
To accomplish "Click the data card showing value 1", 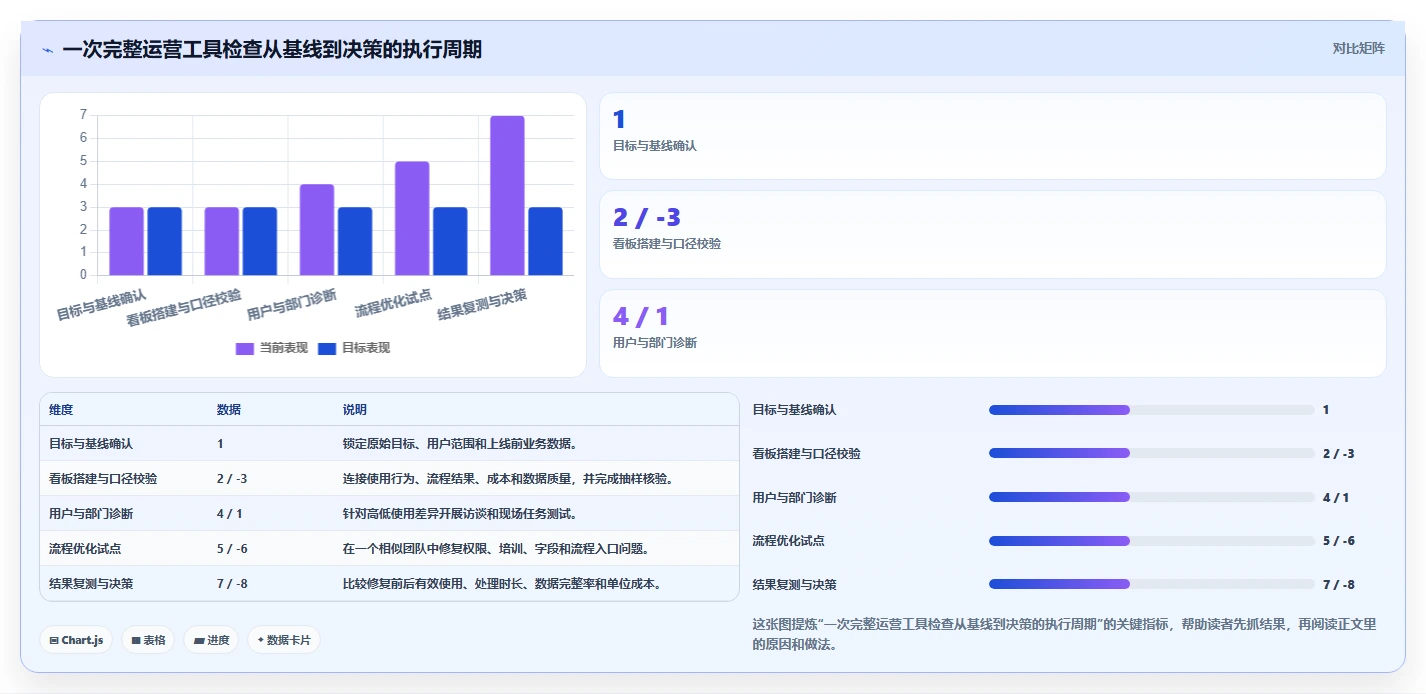I will pos(992,136).
